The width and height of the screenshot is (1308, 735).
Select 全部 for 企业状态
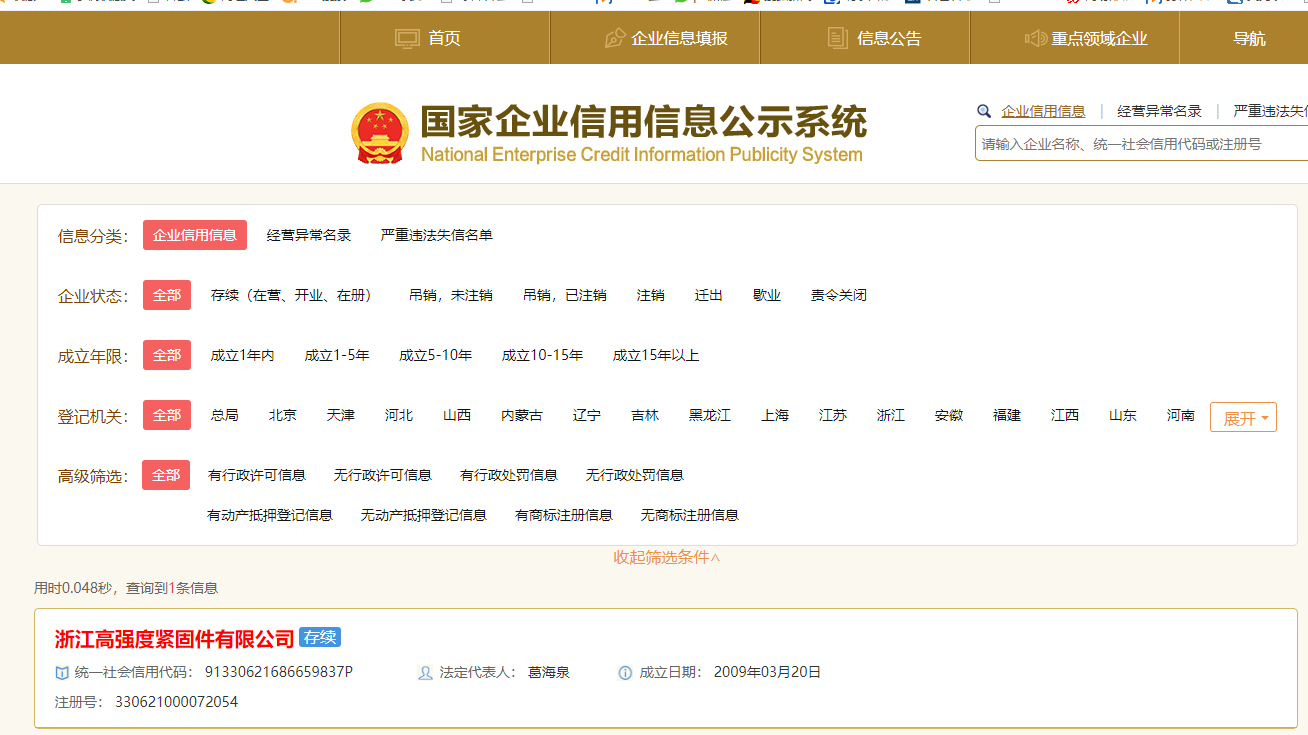(x=167, y=295)
